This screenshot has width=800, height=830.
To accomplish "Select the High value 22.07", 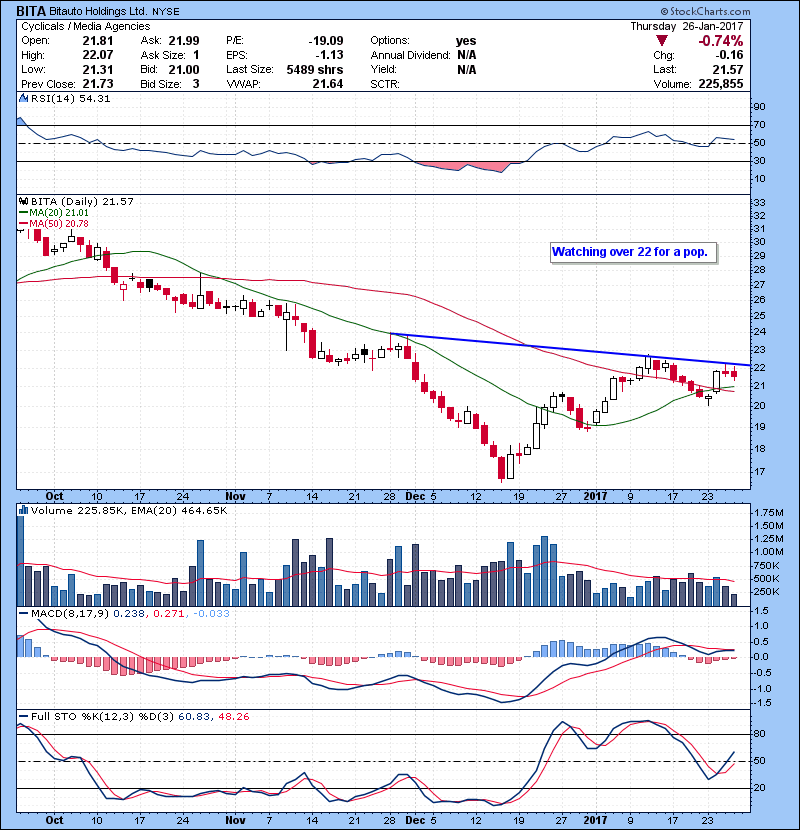I will point(97,55).
